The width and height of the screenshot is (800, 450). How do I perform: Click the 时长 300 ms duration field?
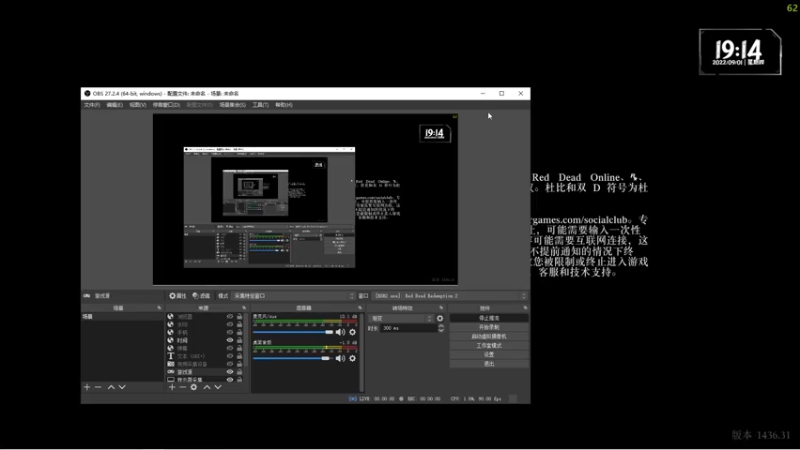pyautogui.click(x=409, y=328)
